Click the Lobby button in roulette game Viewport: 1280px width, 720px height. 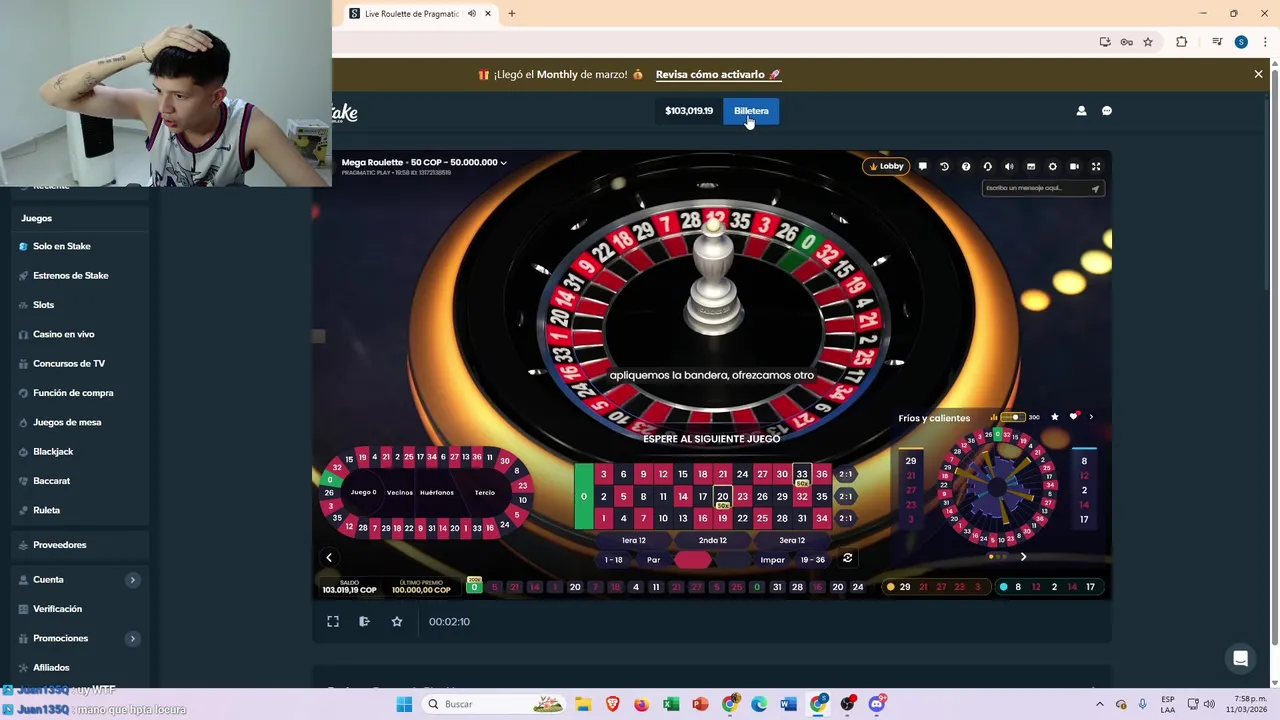(886, 166)
